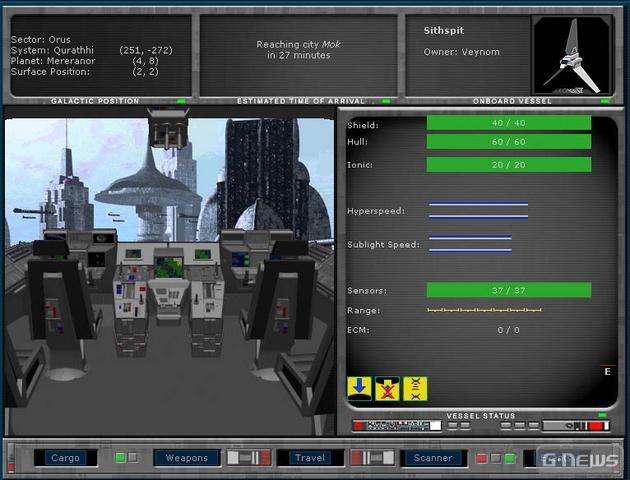This screenshot has width=630, height=480.
Task: Click the Hull 60 / 60 bar
Action: pos(509,142)
